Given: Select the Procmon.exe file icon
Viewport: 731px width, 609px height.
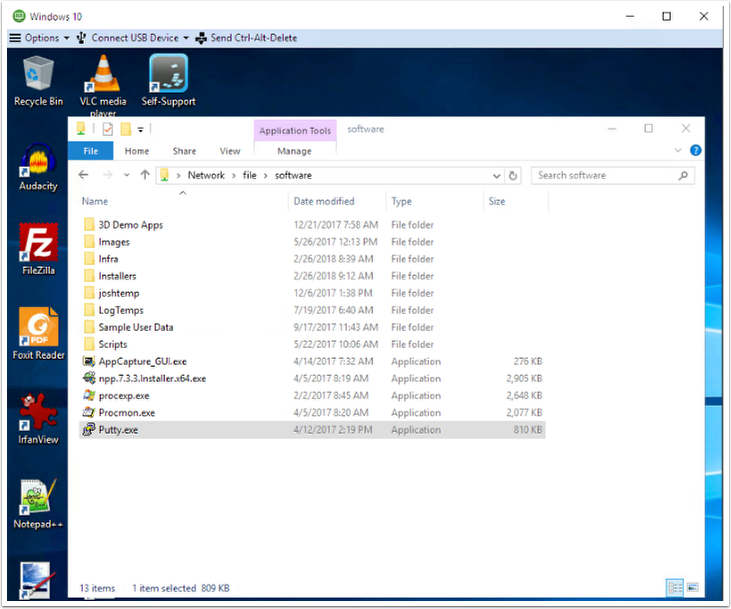Looking at the screenshot, I should (x=89, y=412).
